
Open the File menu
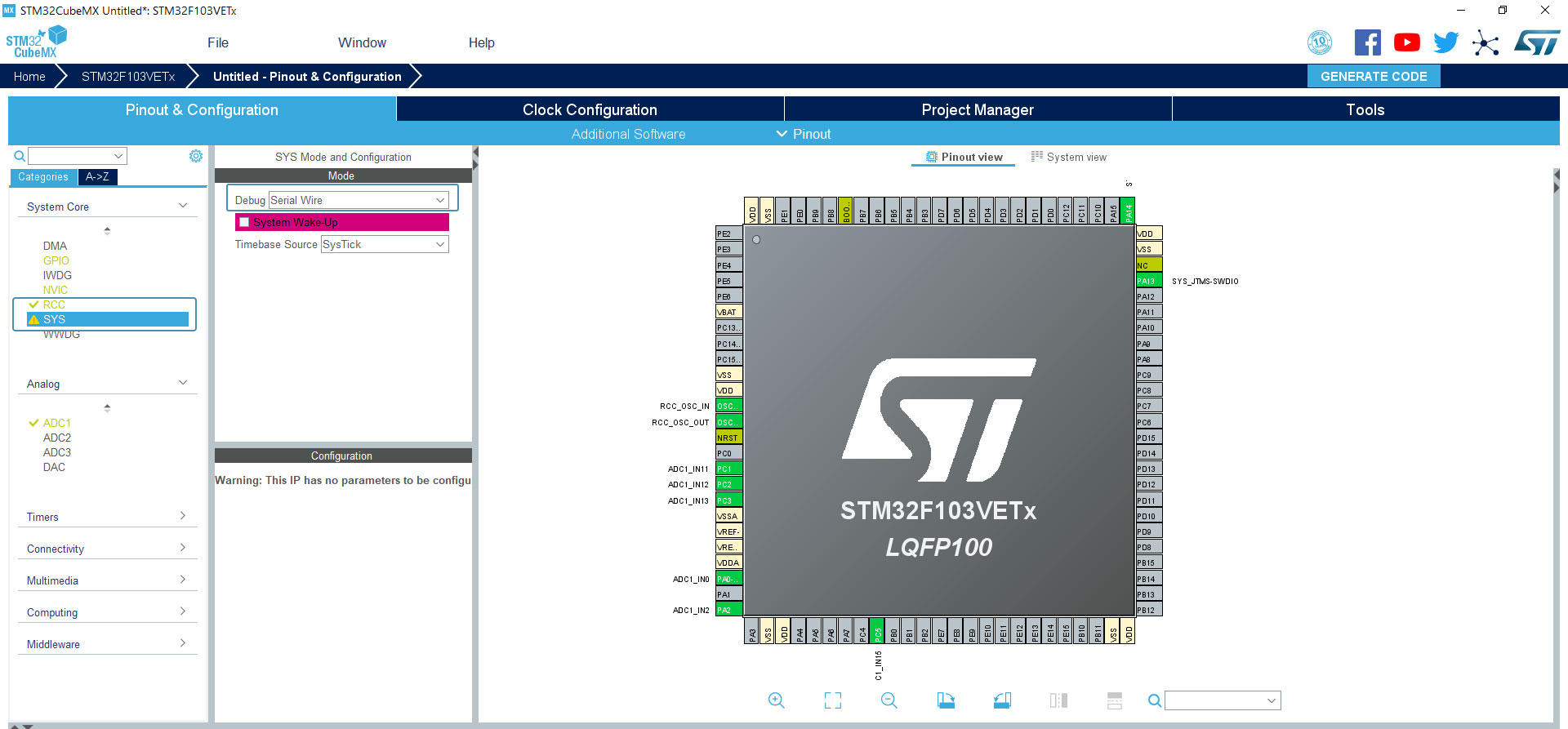(218, 42)
